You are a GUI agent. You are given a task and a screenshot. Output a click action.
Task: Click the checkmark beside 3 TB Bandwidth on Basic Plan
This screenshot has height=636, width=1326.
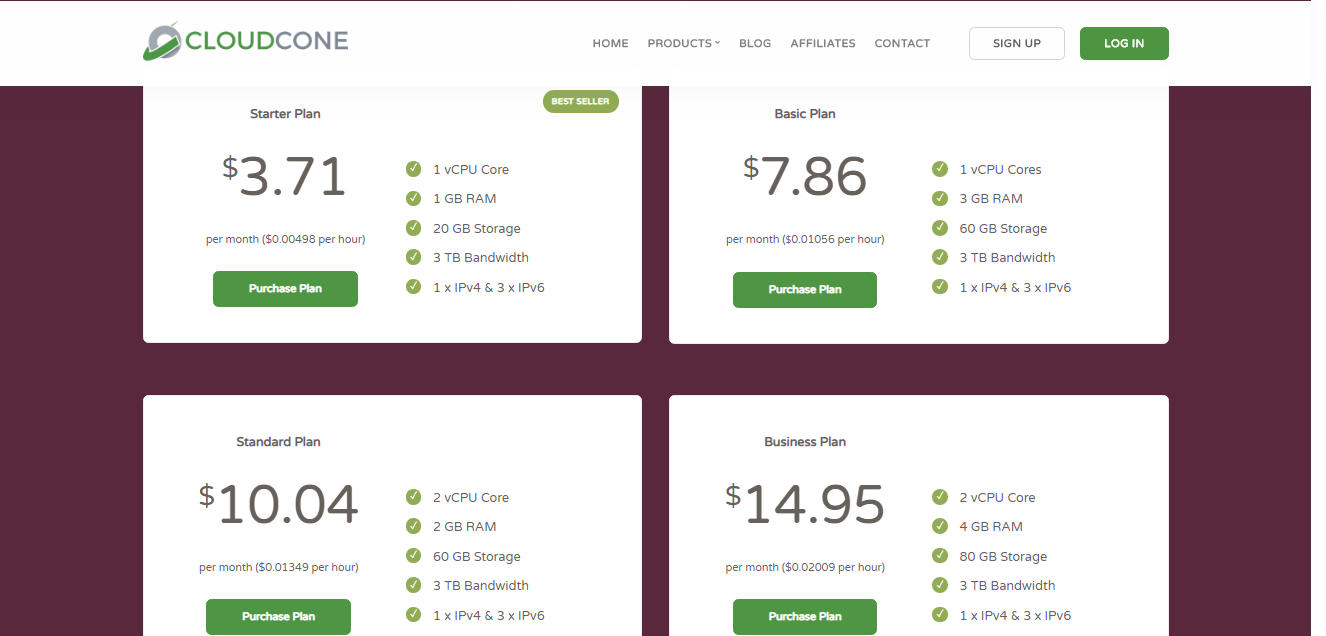940,257
